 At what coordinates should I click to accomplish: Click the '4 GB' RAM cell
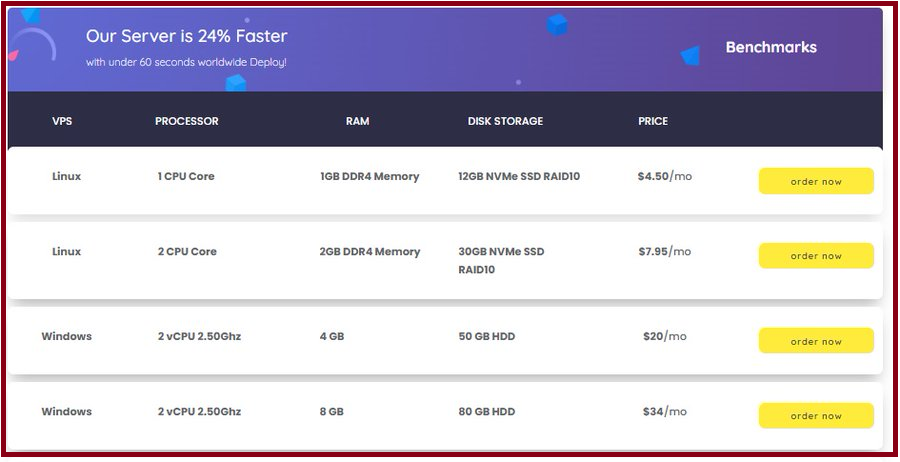click(332, 336)
